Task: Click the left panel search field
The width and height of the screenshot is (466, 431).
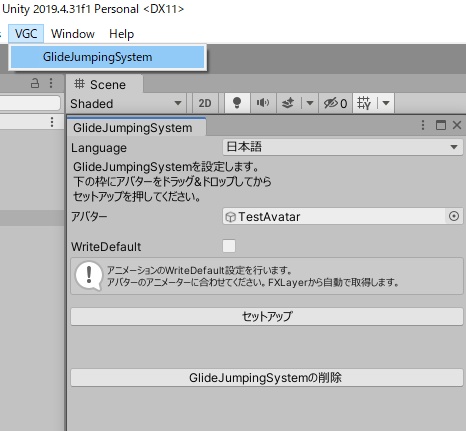Action: pos(30,103)
